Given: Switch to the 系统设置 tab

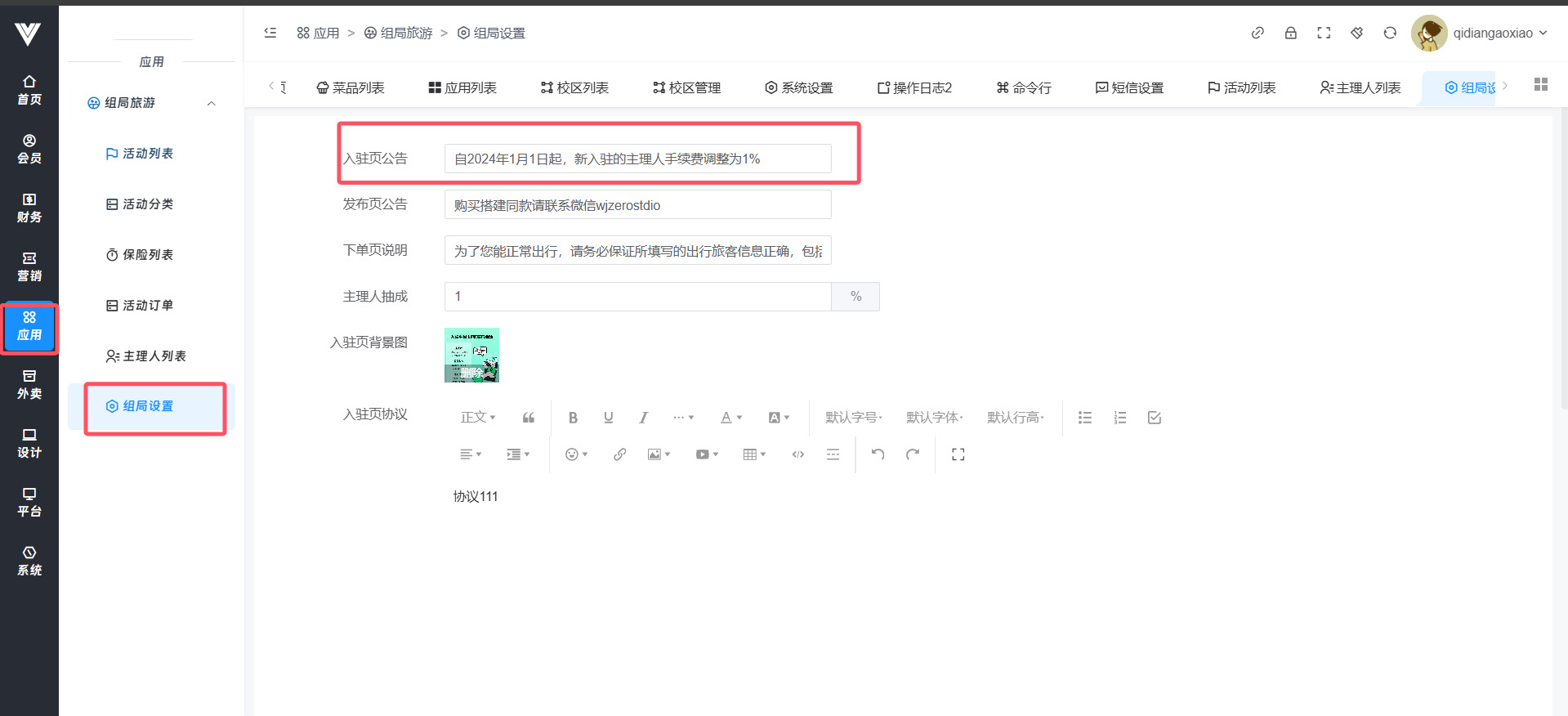Looking at the screenshot, I should pyautogui.click(x=798, y=87).
